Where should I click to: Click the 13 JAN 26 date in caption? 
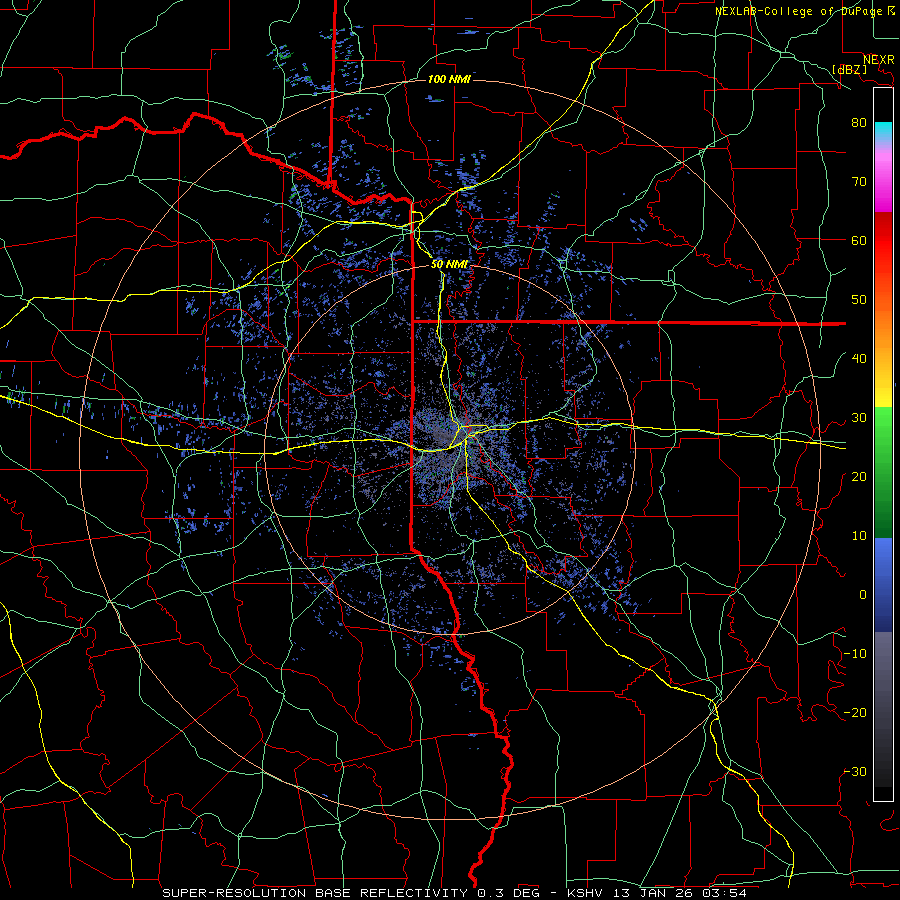pos(654,893)
